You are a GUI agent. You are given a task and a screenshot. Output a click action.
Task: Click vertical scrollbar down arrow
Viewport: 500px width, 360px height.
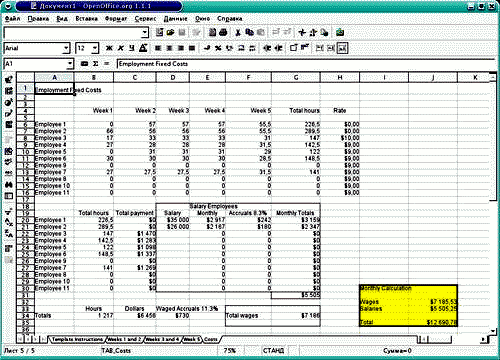[x=493, y=331]
